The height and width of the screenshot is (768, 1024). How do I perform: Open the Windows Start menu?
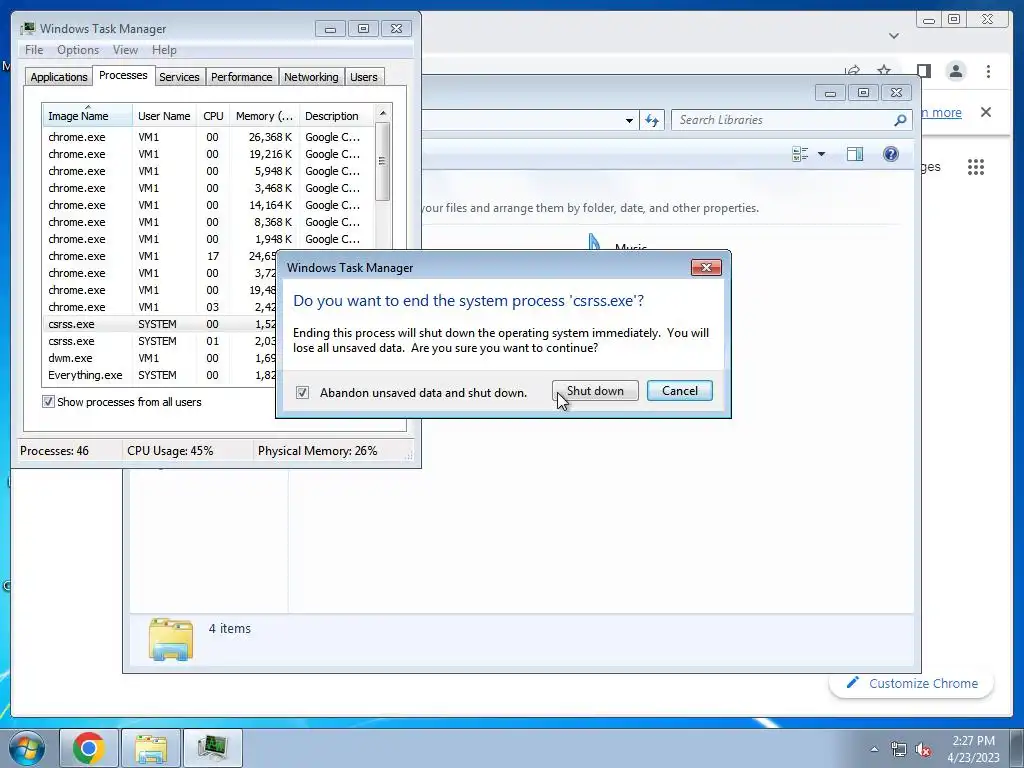point(27,748)
